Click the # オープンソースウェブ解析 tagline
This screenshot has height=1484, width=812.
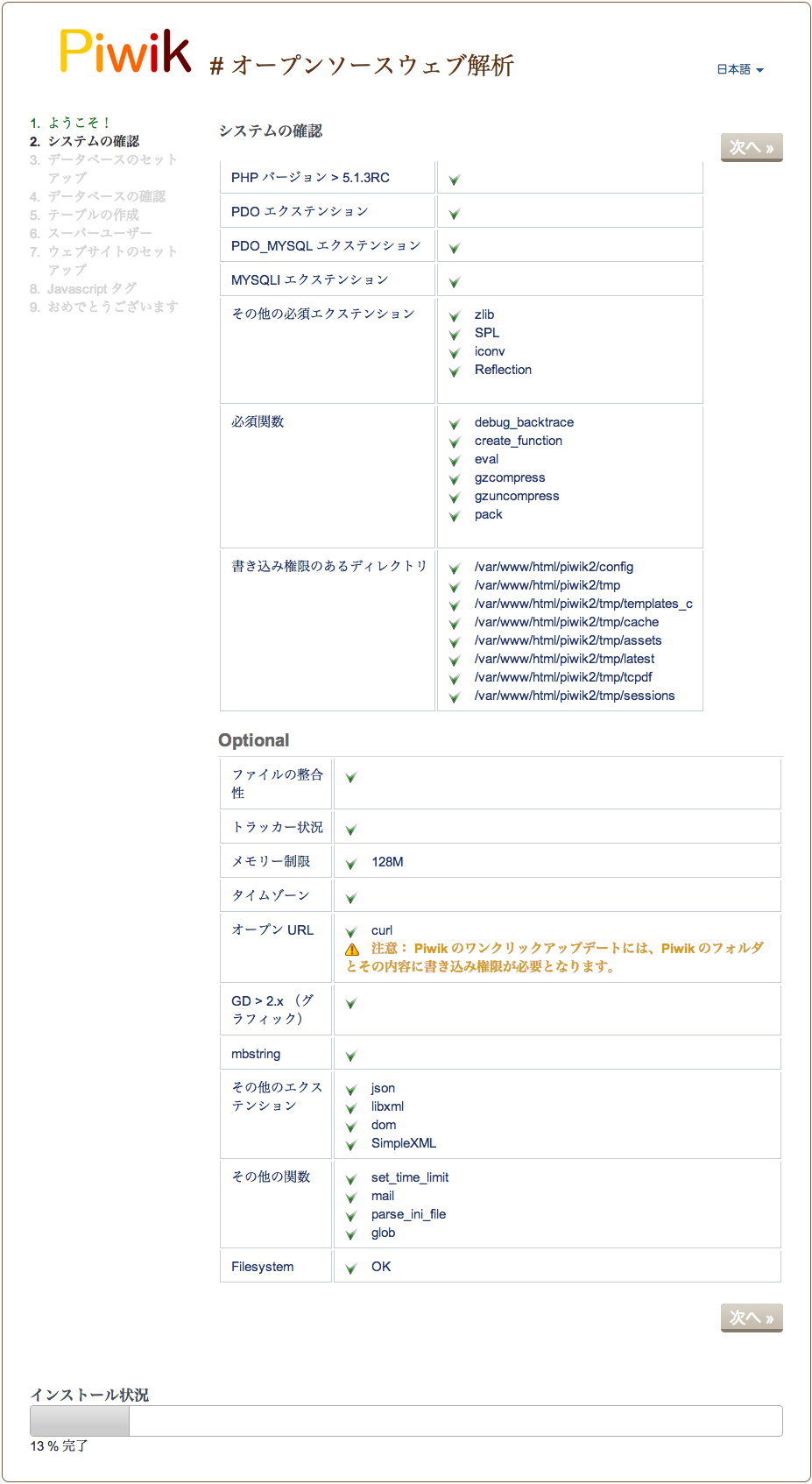tap(362, 66)
